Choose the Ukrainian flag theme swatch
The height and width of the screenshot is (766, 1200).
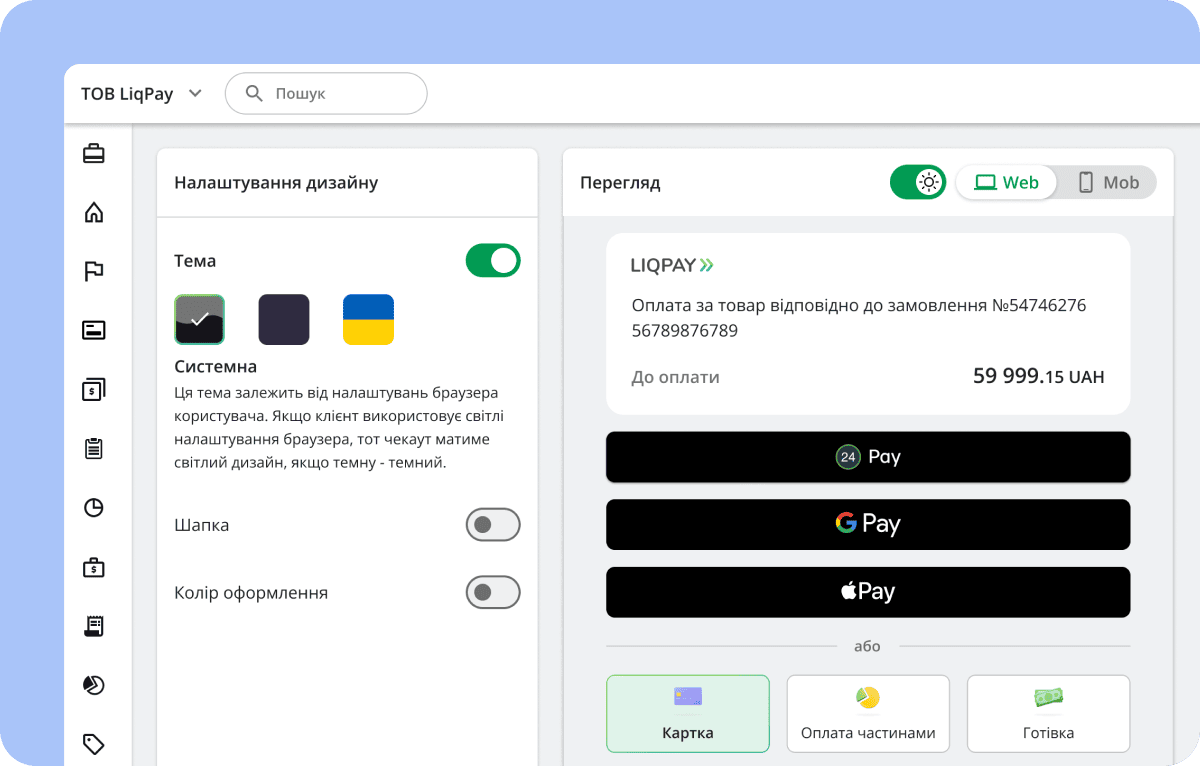coord(368,320)
